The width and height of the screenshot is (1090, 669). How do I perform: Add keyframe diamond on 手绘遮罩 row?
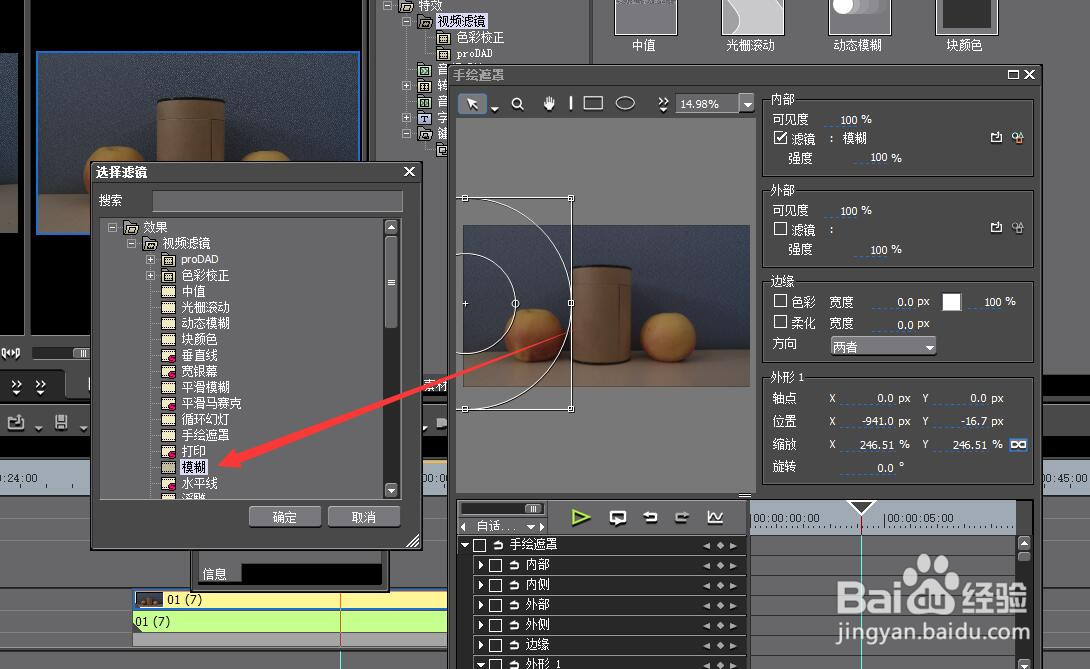pyautogui.click(x=719, y=546)
